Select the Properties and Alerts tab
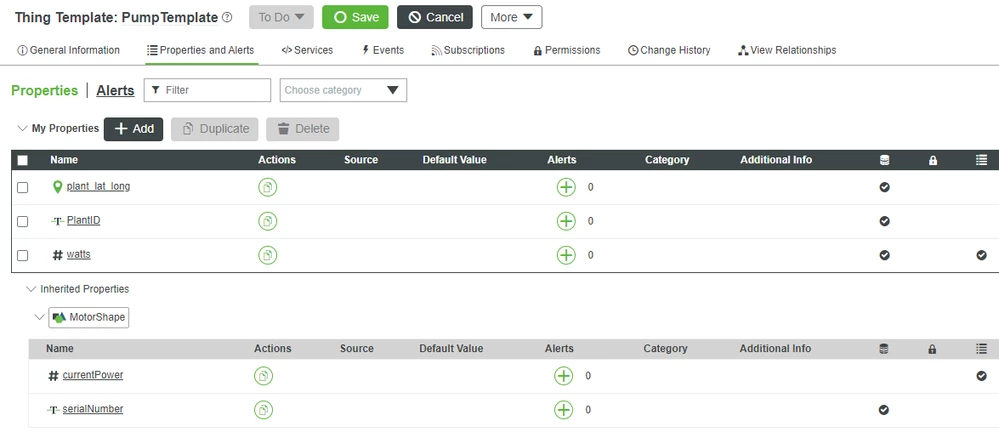Viewport: 999px width, 433px height. click(201, 50)
